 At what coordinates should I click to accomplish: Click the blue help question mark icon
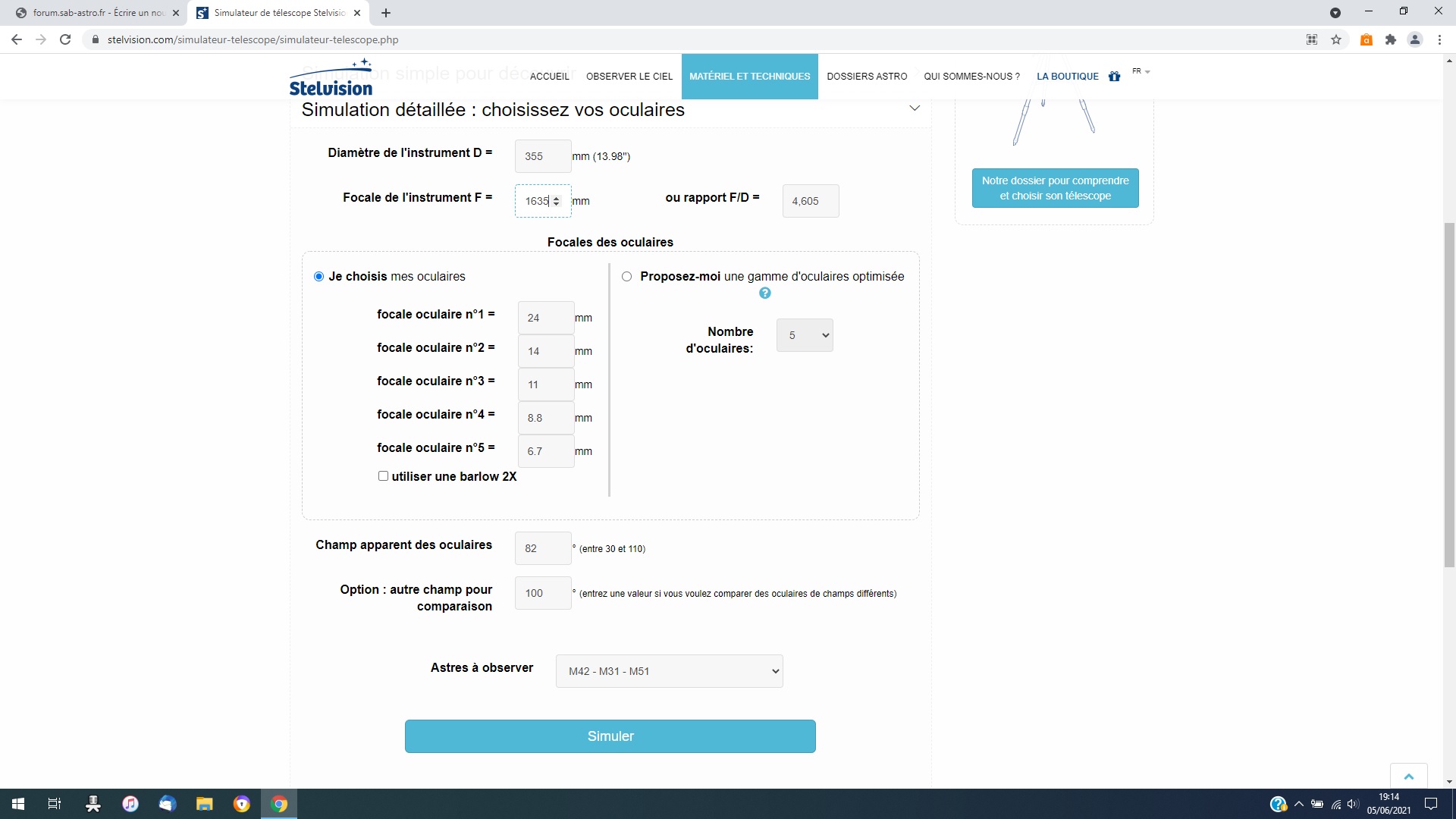tap(764, 293)
